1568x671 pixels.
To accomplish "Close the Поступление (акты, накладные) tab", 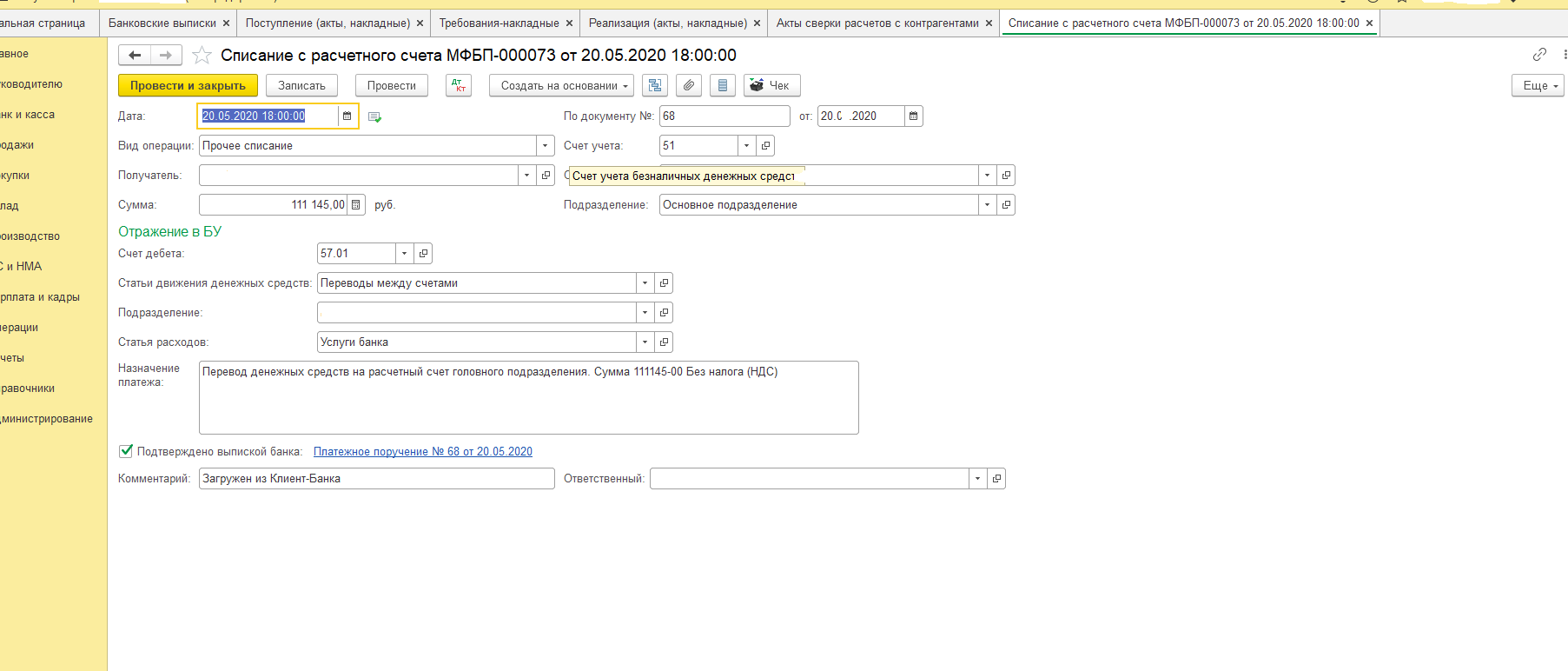I will [420, 23].
